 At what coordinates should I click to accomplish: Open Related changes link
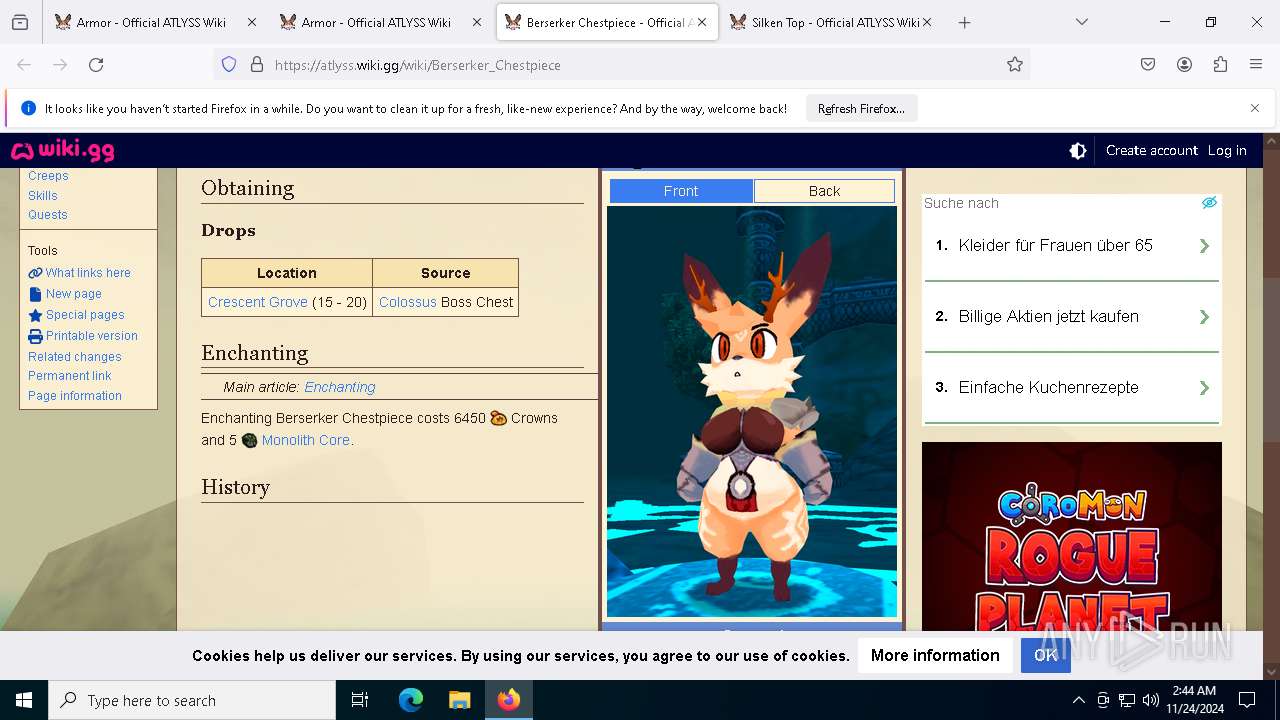75,357
